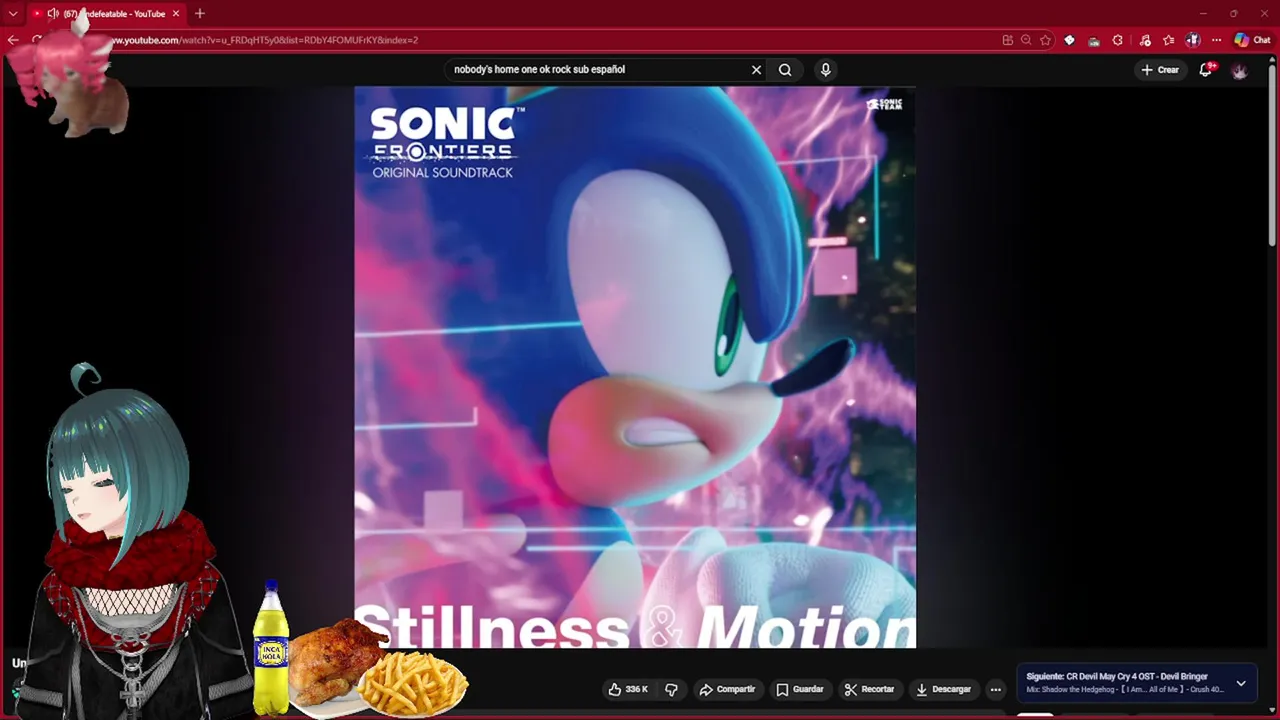Click the Descargar download button
Image resolution: width=1280 pixels, height=720 pixels.
pyautogui.click(x=944, y=689)
